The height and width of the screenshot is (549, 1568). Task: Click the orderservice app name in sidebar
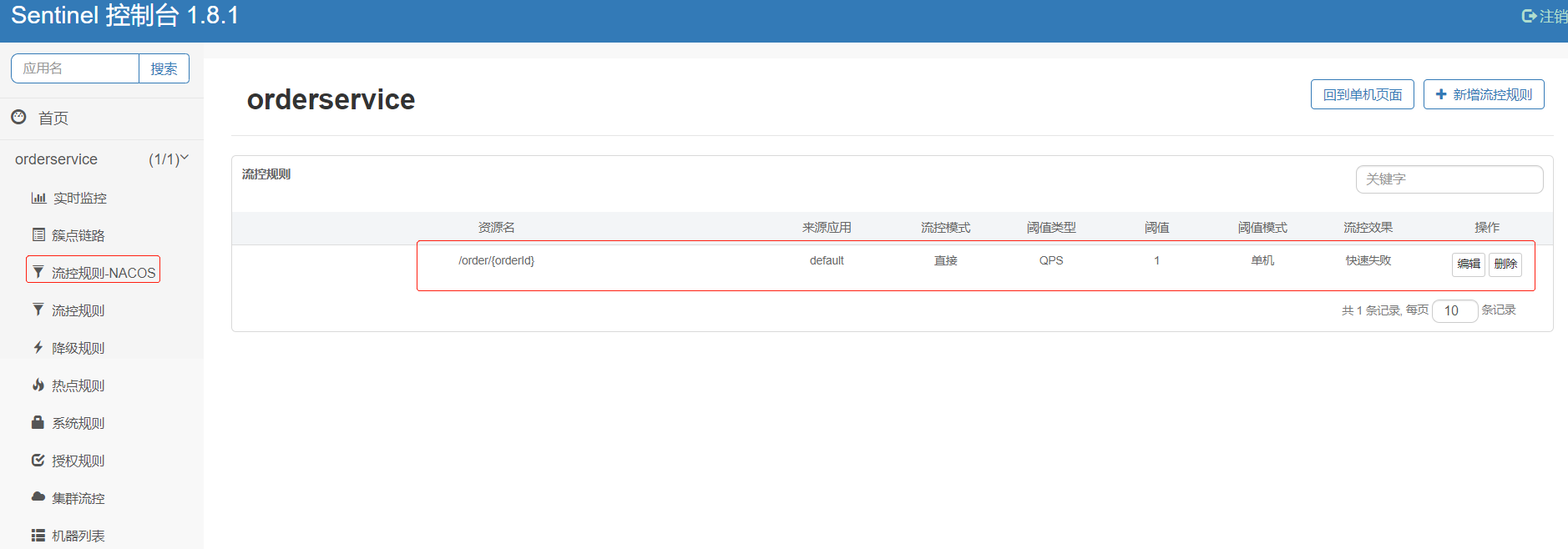tap(56, 159)
